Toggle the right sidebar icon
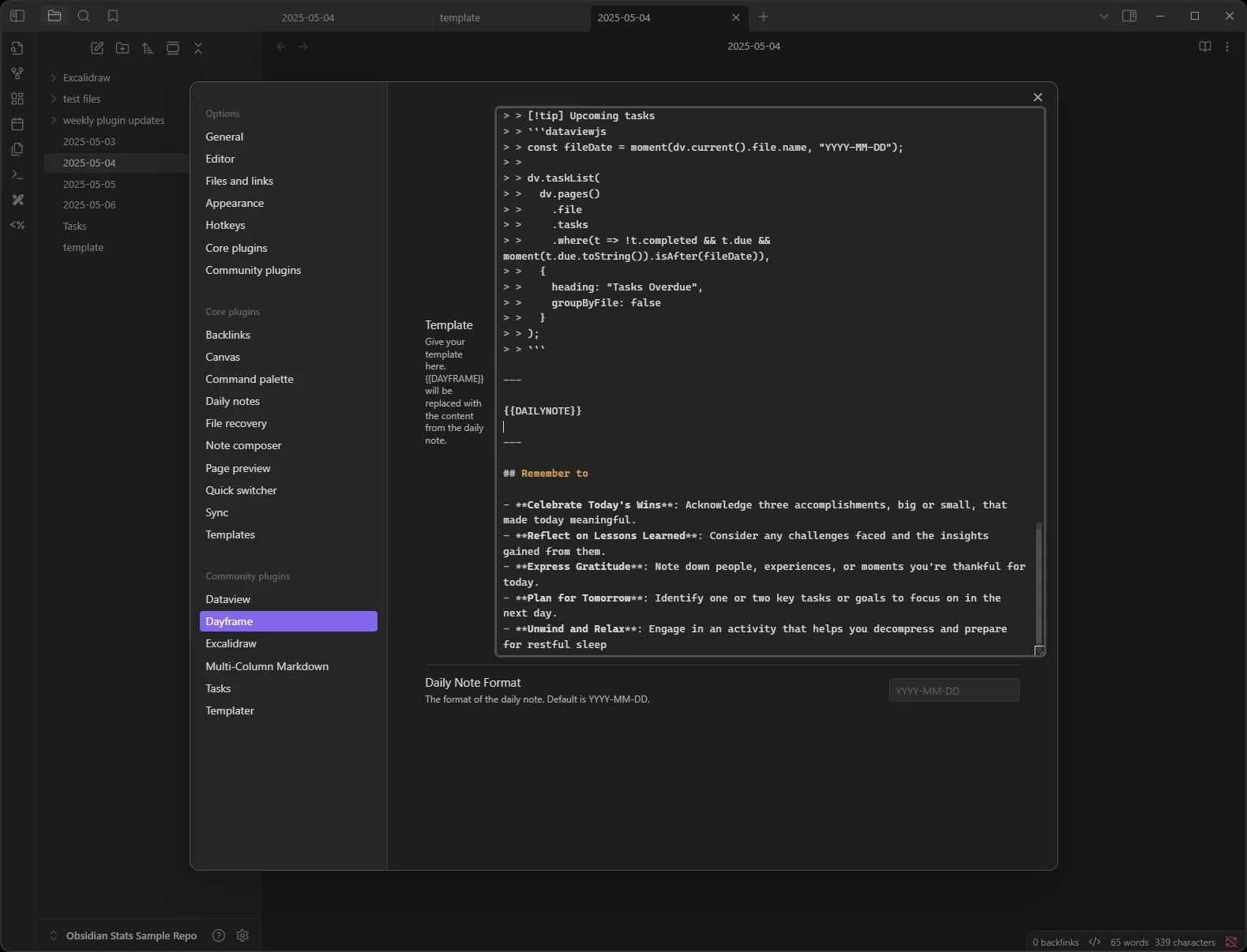This screenshot has height=952, width=1247. tap(1129, 16)
